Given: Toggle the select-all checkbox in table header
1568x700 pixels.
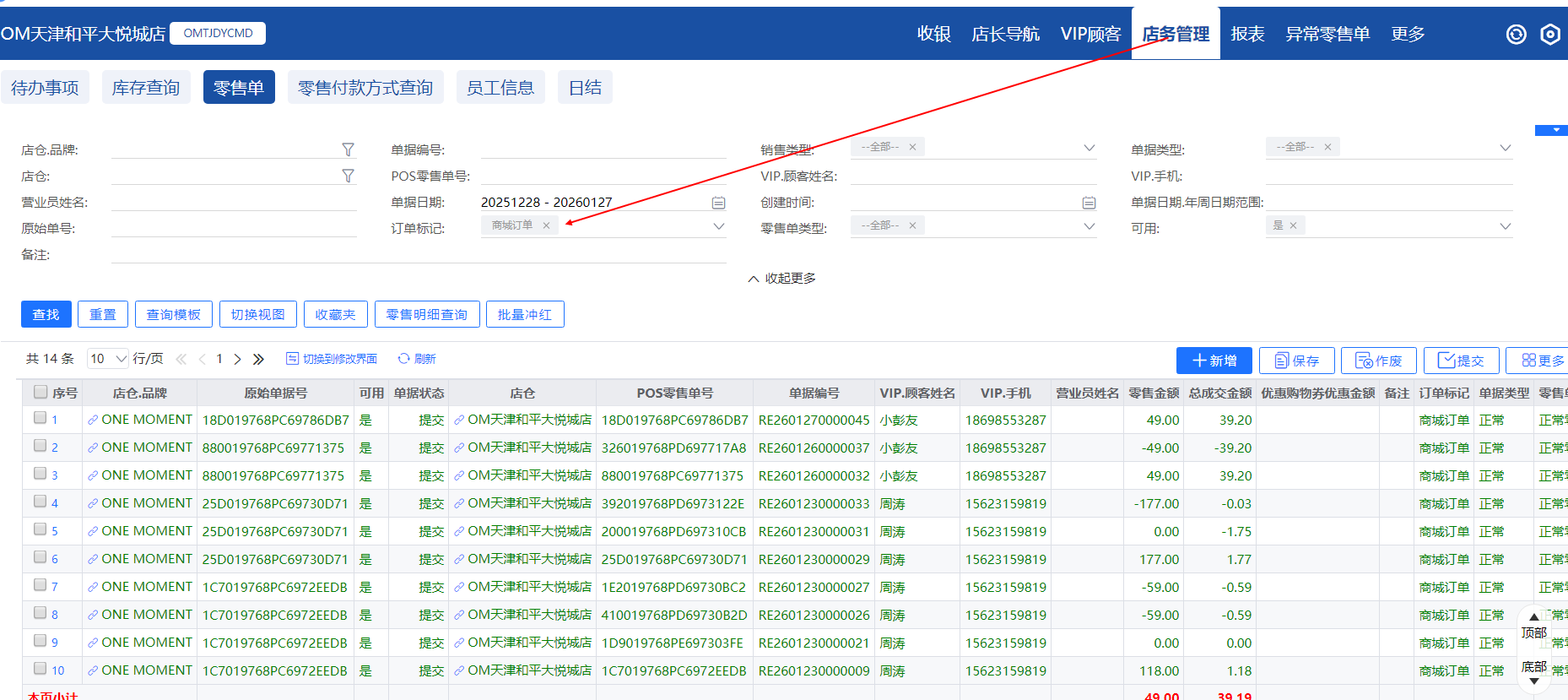Looking at the screenshot, I should 40,392.
